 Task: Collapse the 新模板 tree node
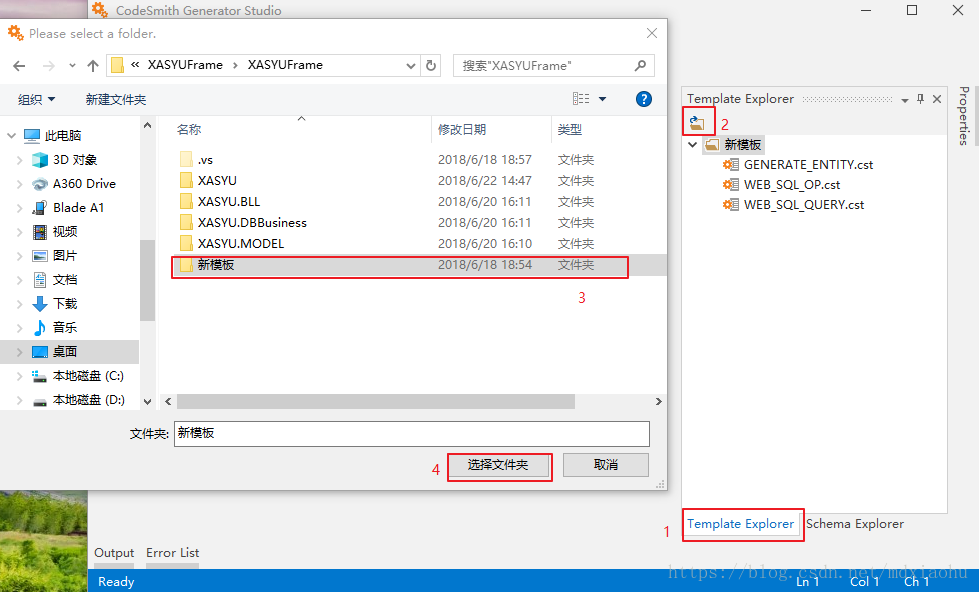[x=692, y=145]
